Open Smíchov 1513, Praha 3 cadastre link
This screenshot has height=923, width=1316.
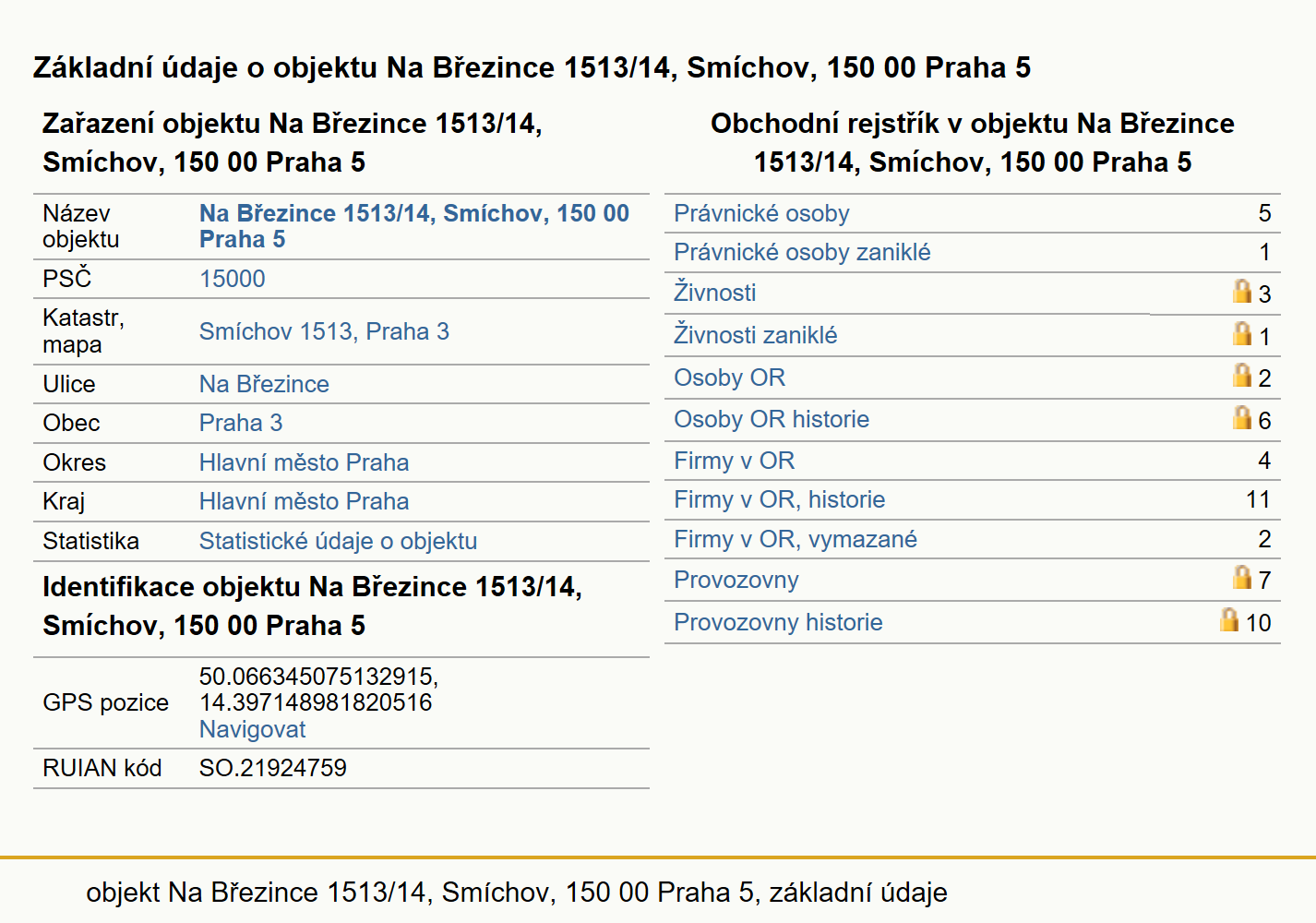point(324,331)
